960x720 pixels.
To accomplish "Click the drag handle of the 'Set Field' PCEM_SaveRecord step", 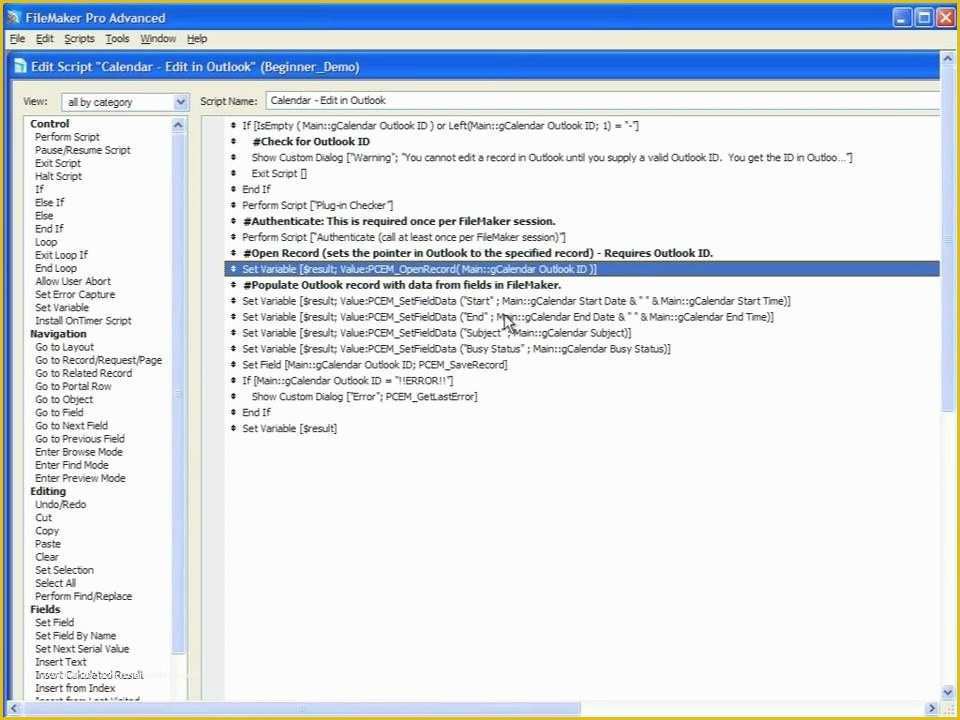I will point(233,364).
